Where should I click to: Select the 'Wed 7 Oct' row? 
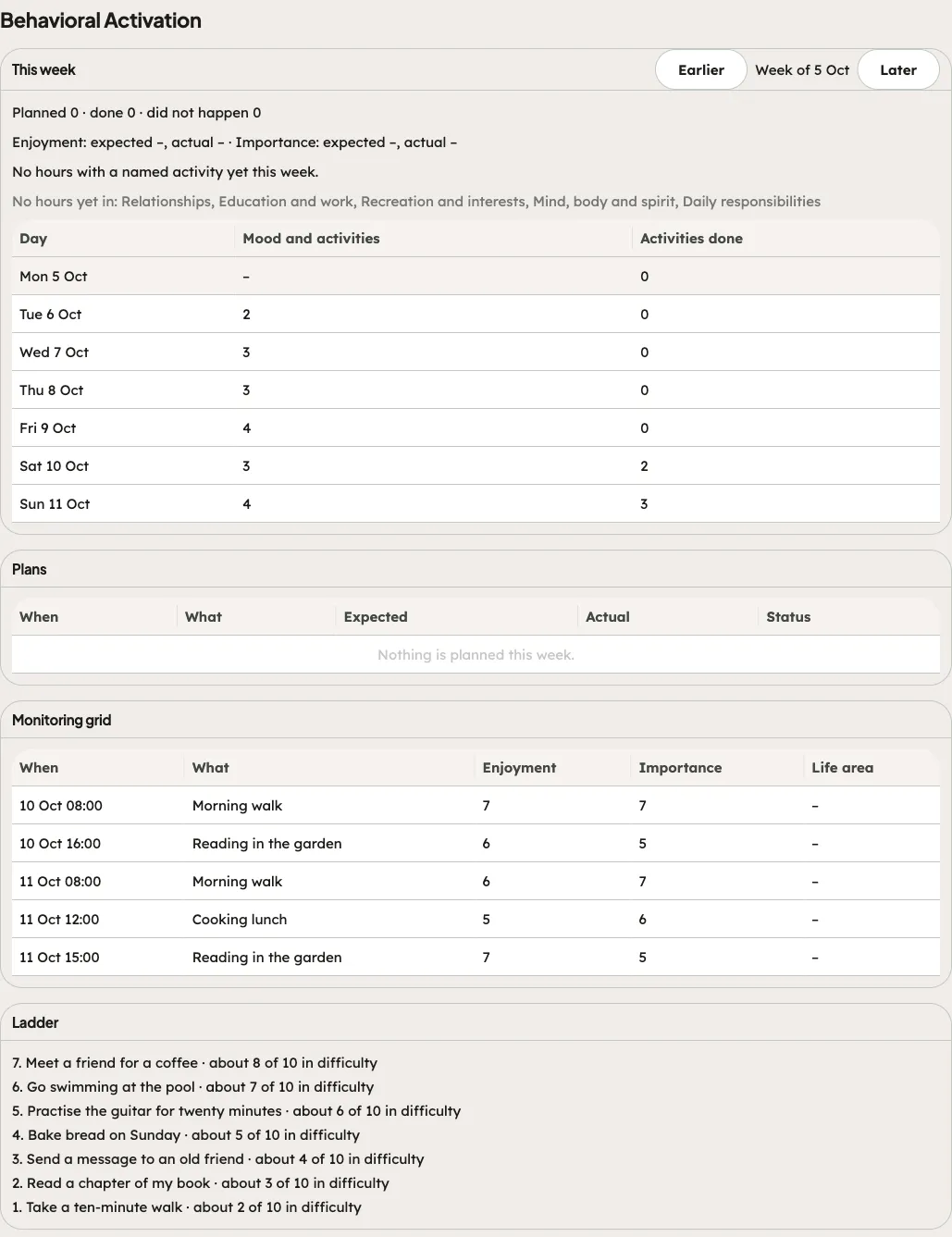[x=476, y=353]
